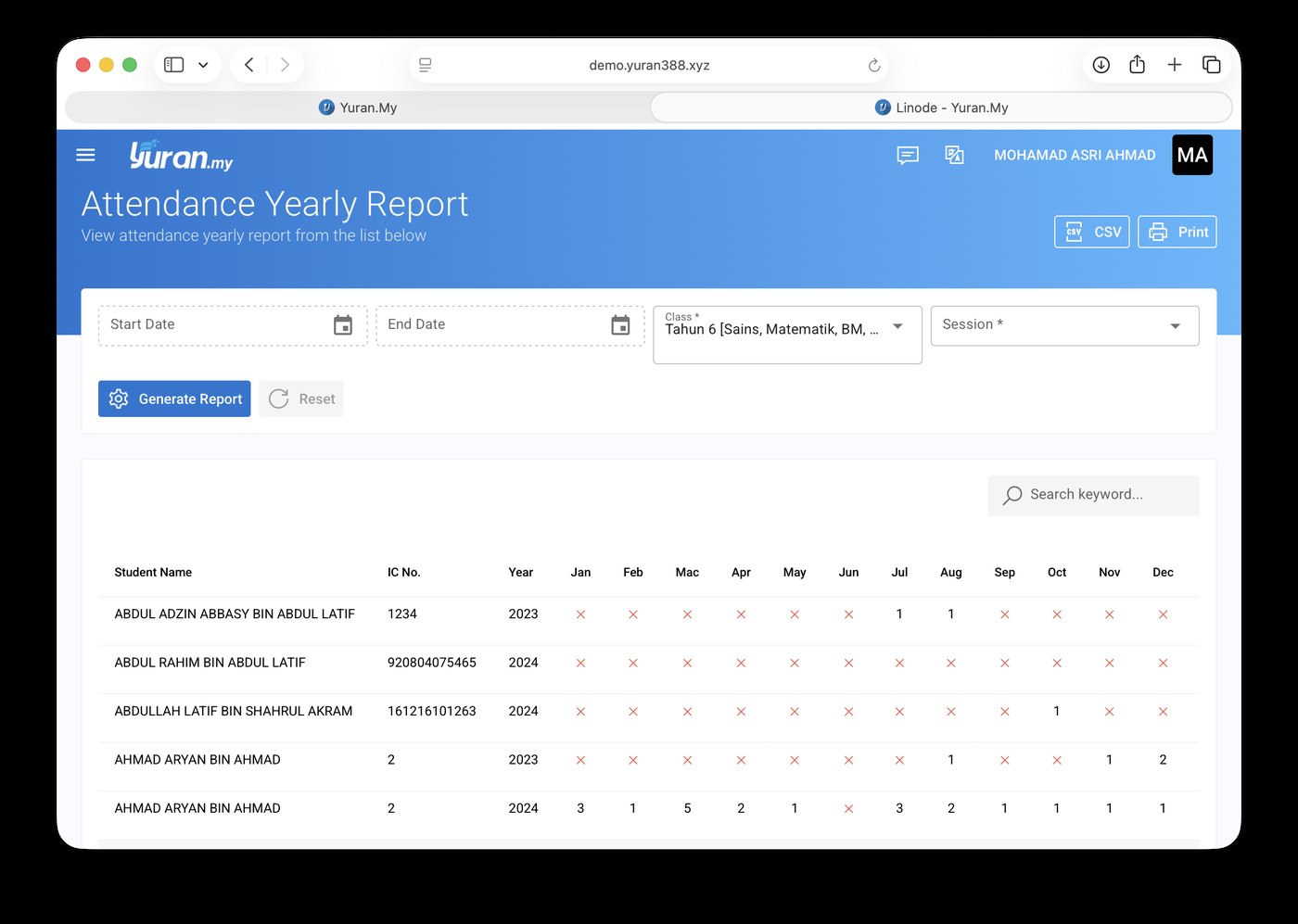Open the Session dropdown
The image size is (1298, 924).
1064,325
